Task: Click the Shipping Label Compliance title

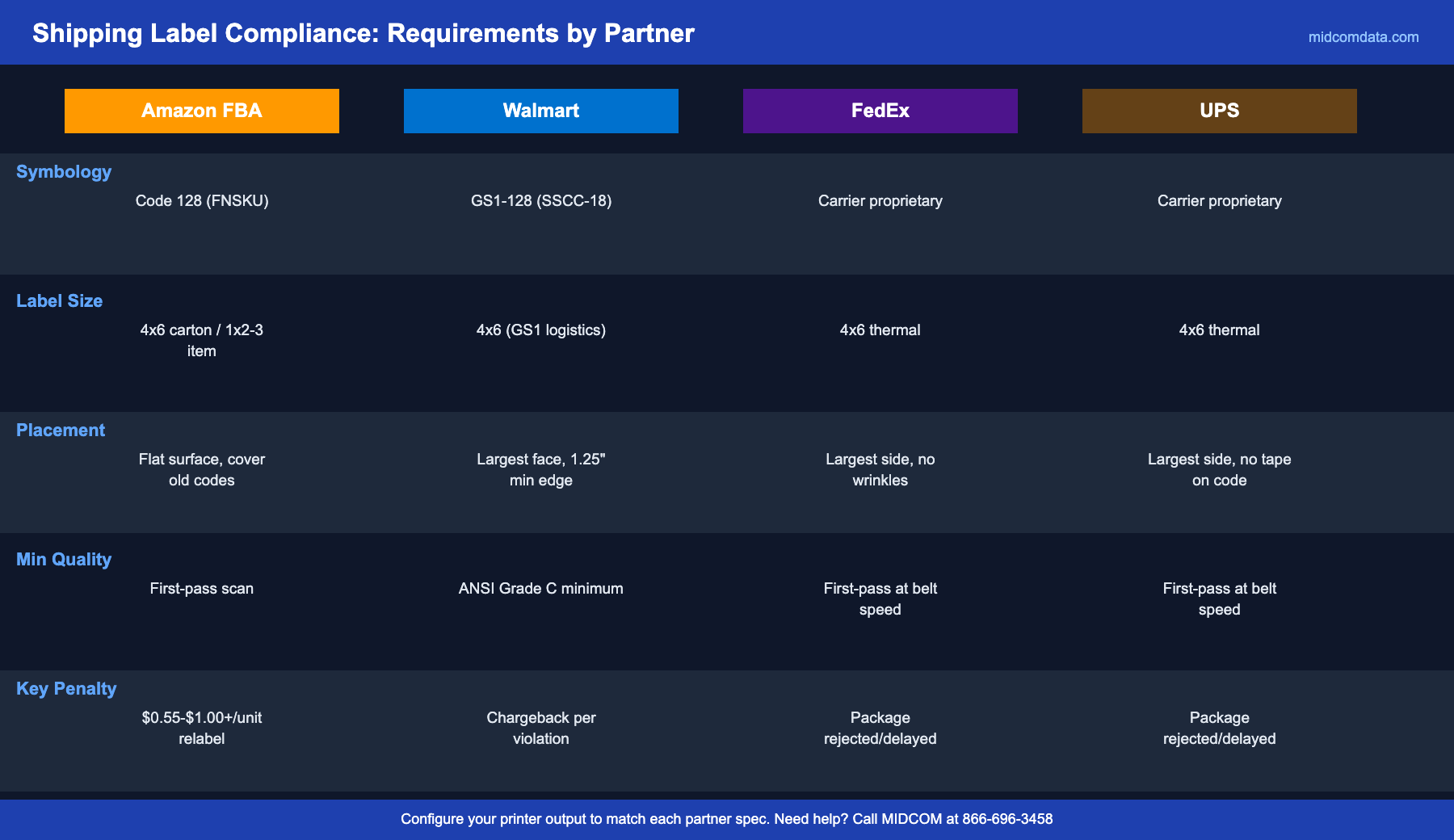Action: [363, 33]
